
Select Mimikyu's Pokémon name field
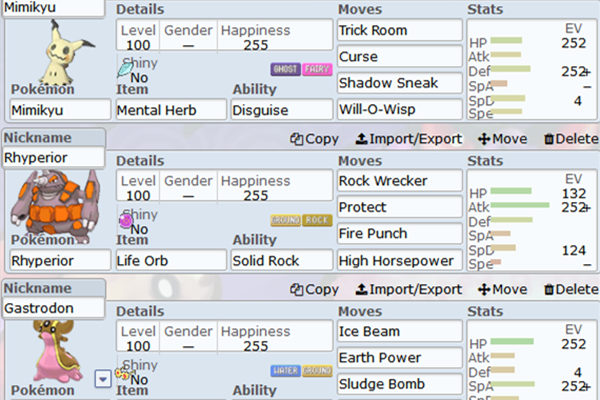click(60, 110)
